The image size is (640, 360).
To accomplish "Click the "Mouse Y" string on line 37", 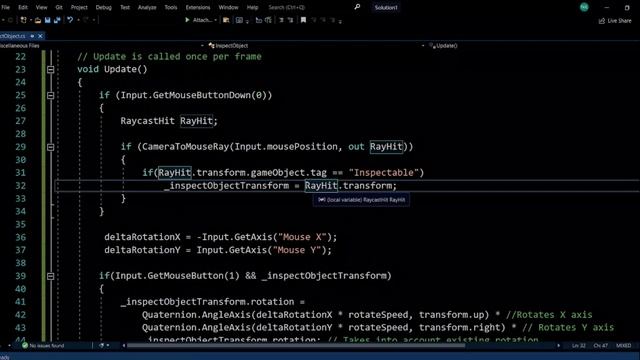I will click(297, 250).
